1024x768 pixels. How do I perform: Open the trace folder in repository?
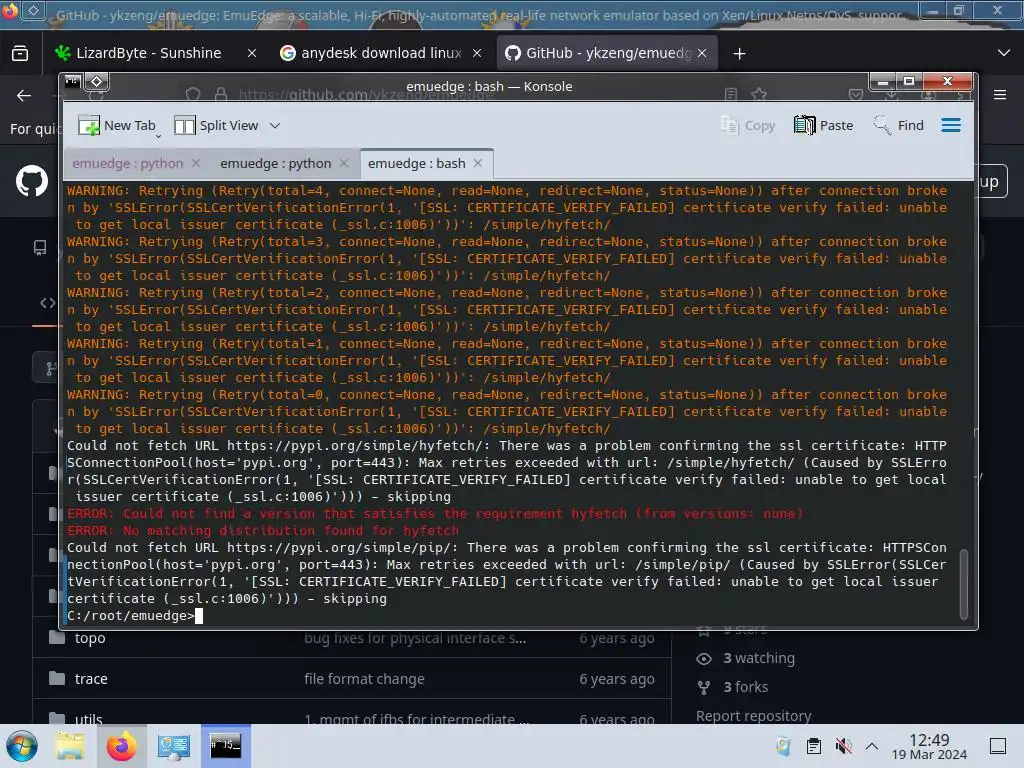(x=91, y=679)
